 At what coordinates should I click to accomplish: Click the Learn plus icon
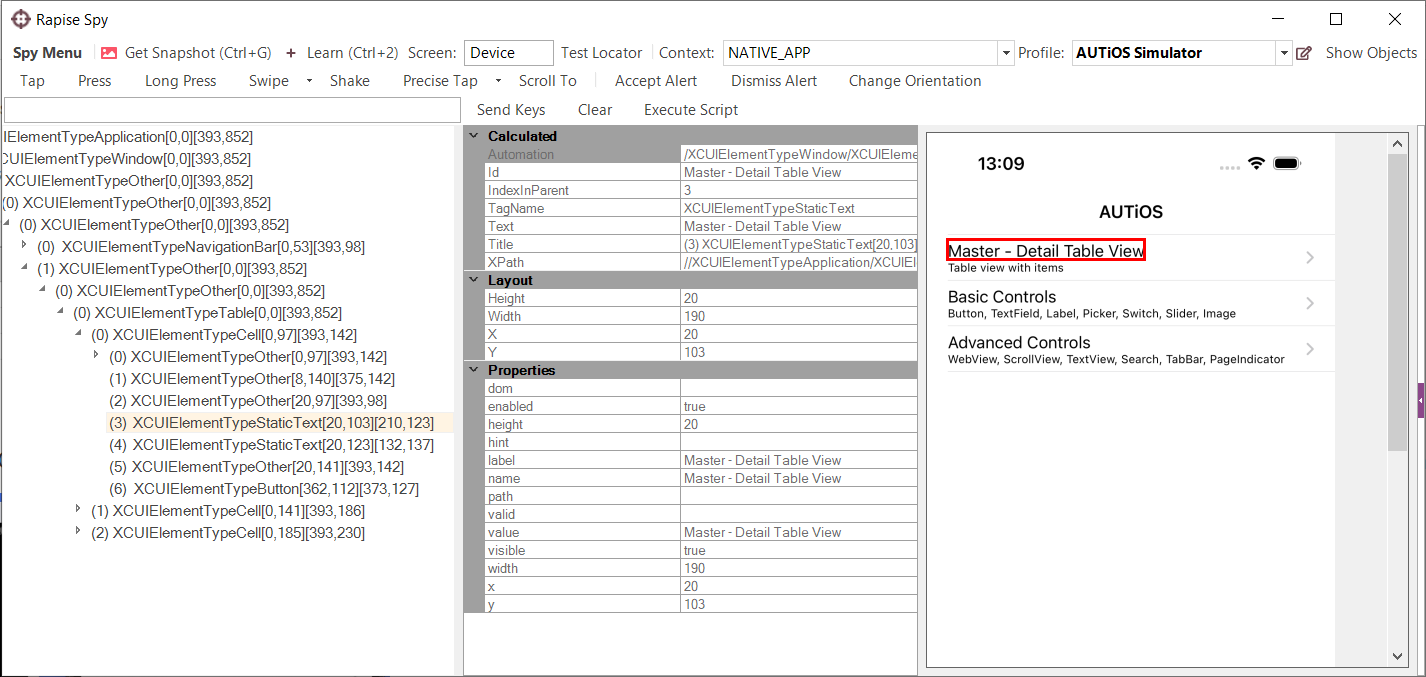coord(291,53)
